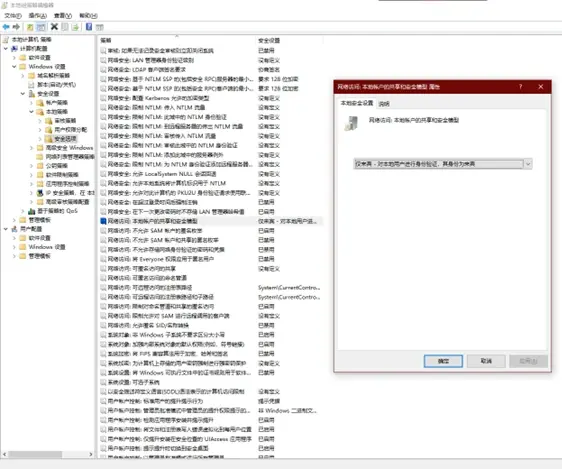Click the 确定 button

443,361
